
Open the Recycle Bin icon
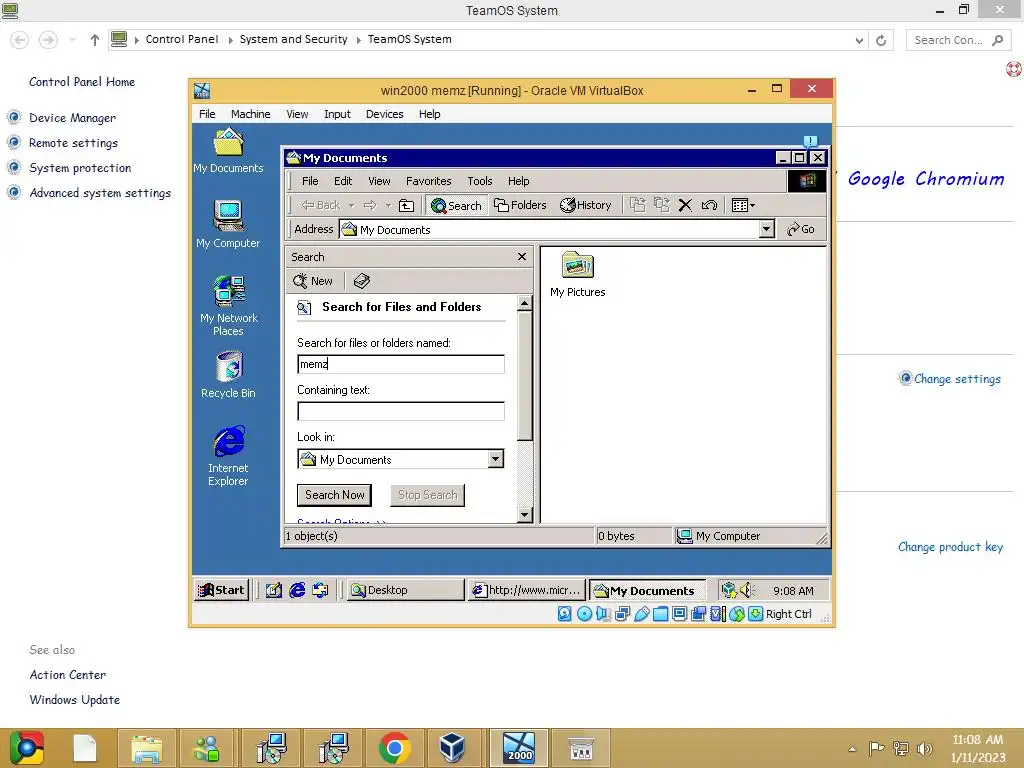[228, 375]
